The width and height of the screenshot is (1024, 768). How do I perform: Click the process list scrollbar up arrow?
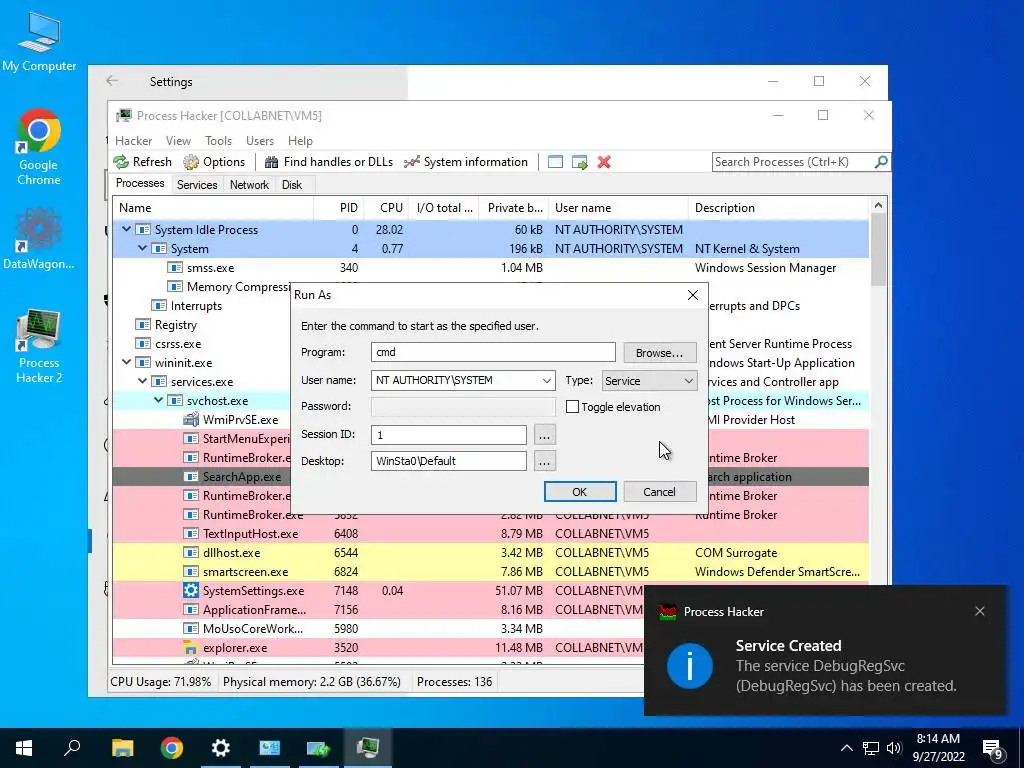(x=878, y=206)
